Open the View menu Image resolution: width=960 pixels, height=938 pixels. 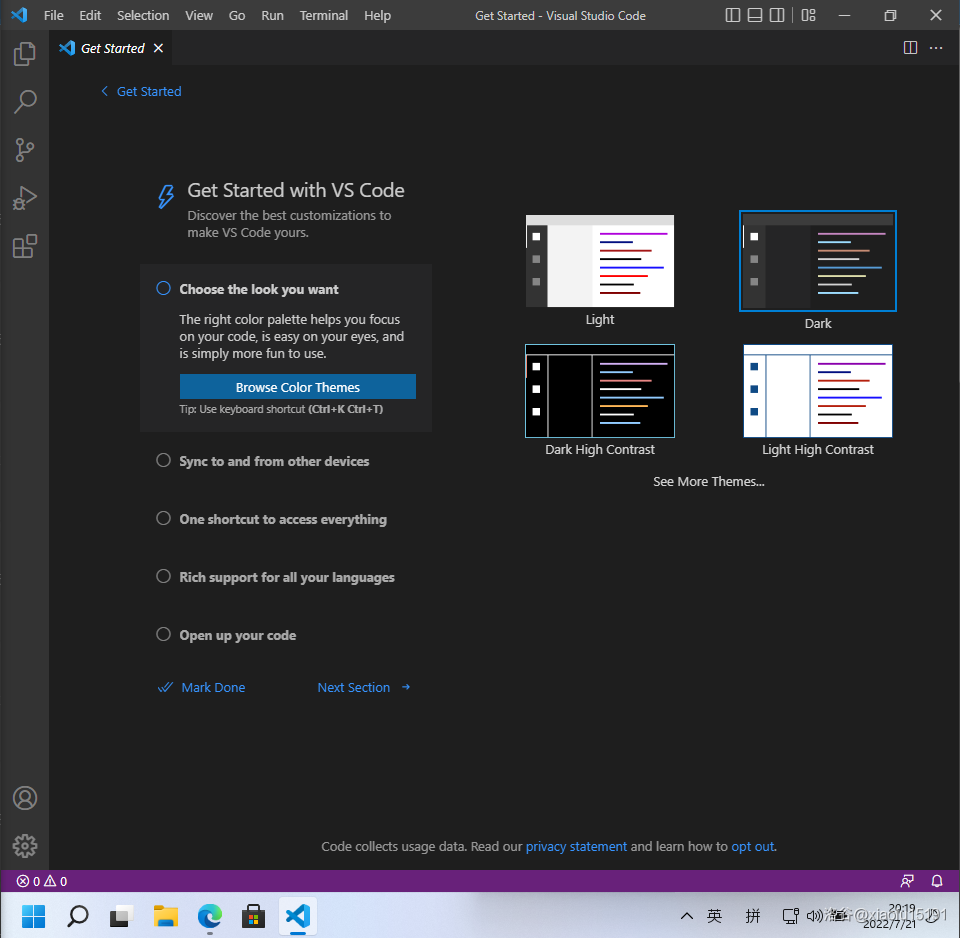199,15
